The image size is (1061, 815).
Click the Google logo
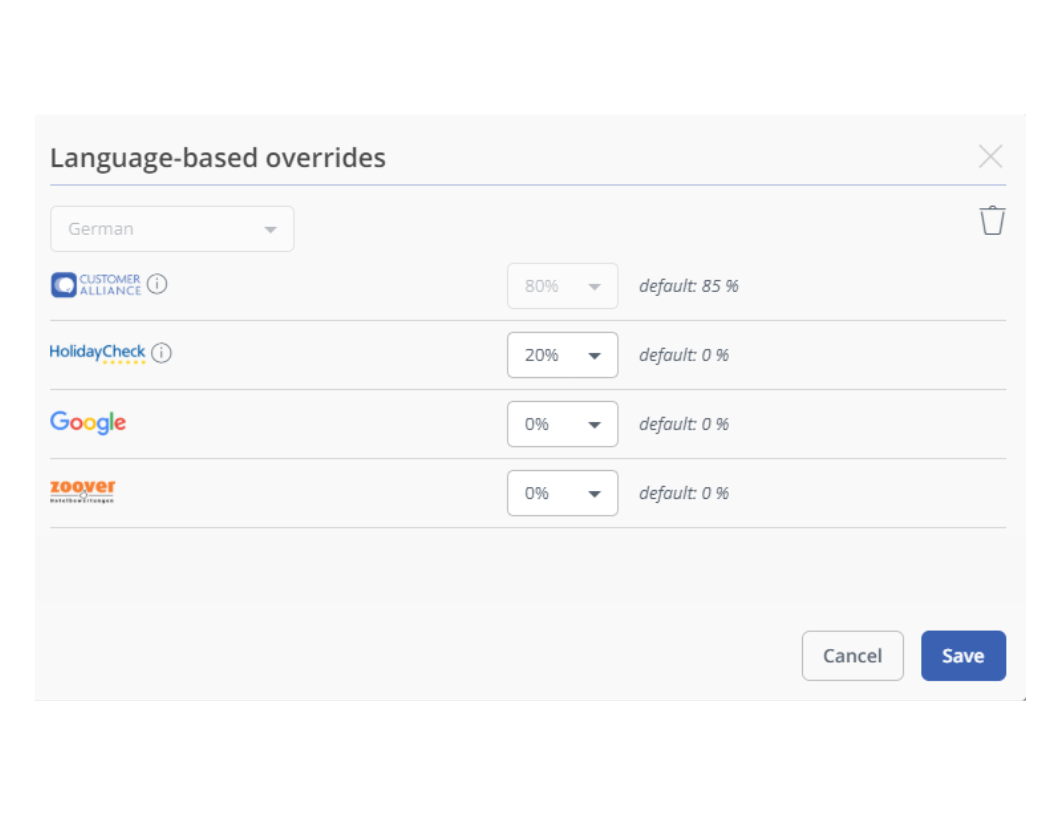[88, 422]
